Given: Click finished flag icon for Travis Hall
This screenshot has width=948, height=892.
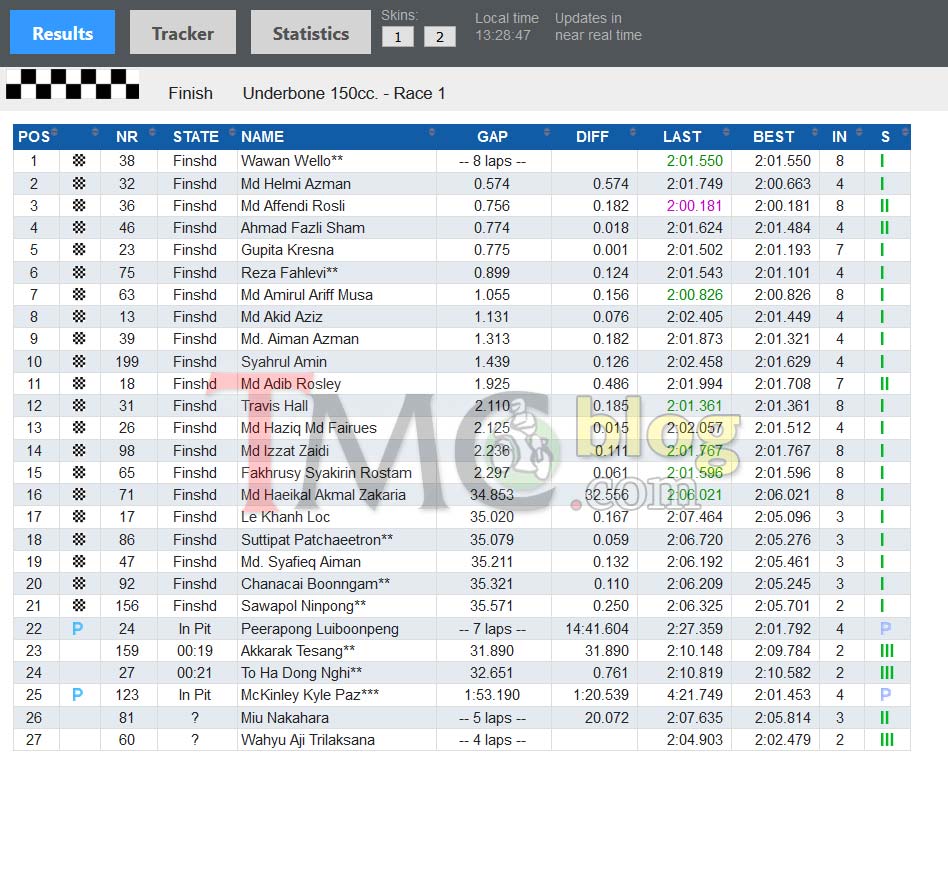Looking at the screenshot, I should [79, 405].
